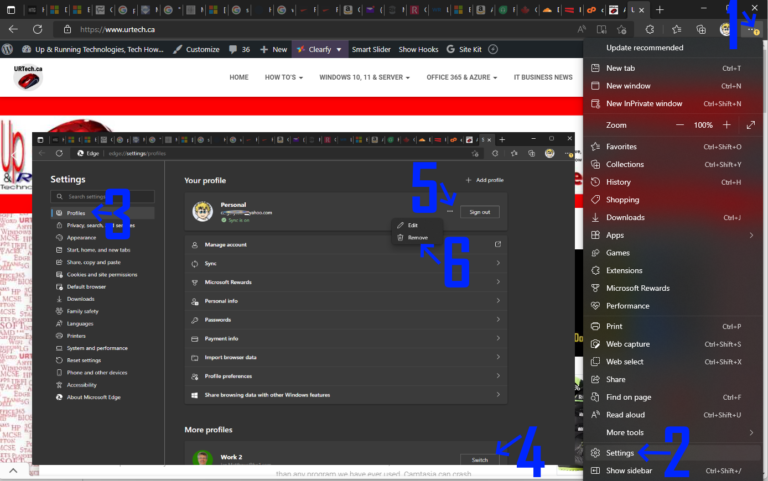Select Profiles in the settings sidebar
This screenshot has width=768, height=481.
(x=77, y=213)
